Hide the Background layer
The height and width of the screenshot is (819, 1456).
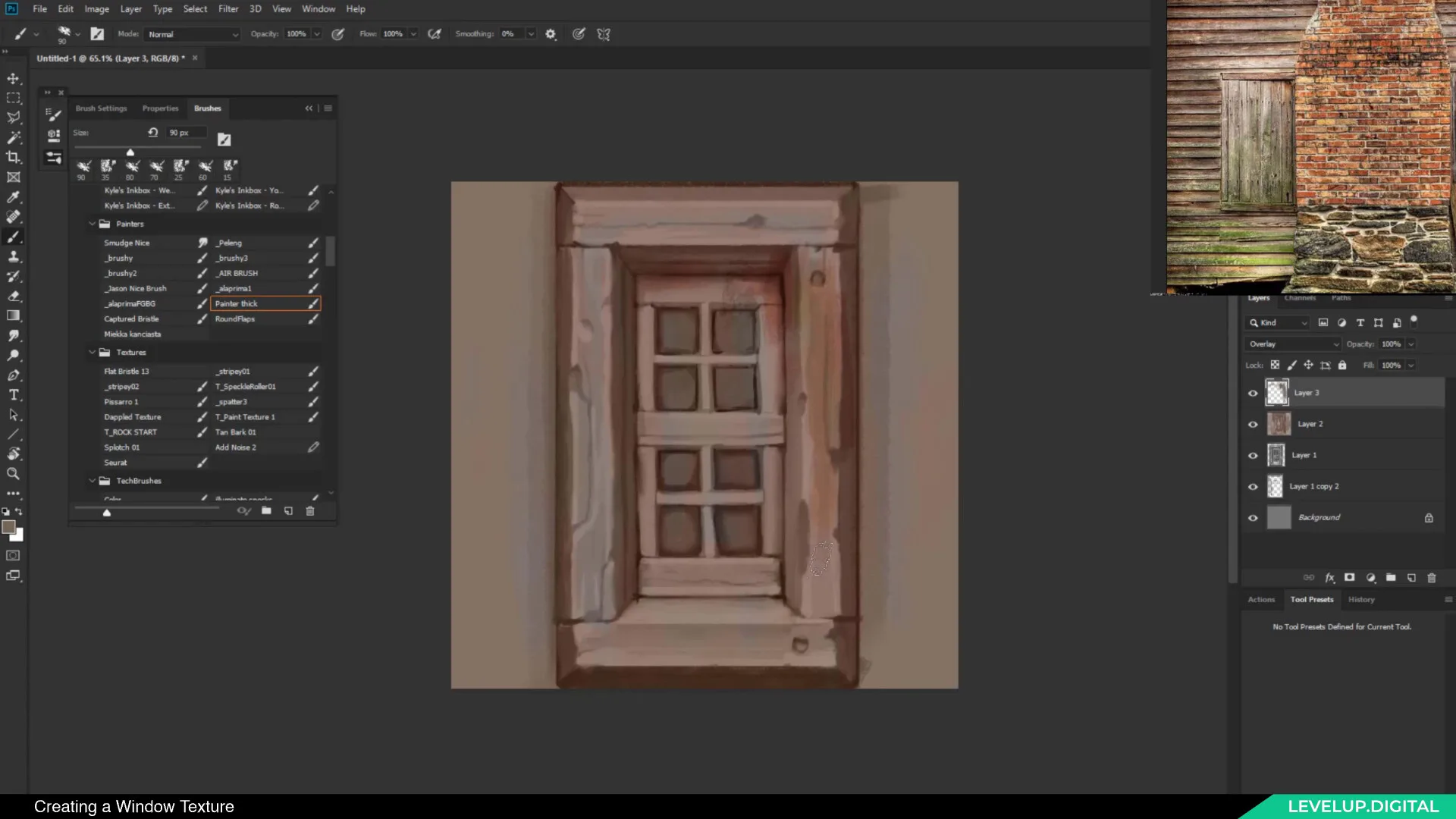point(1253,517)
